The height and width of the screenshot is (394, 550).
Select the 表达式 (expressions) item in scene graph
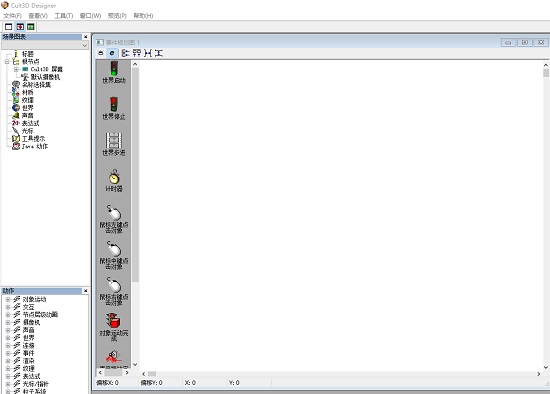tap(31, 123)
